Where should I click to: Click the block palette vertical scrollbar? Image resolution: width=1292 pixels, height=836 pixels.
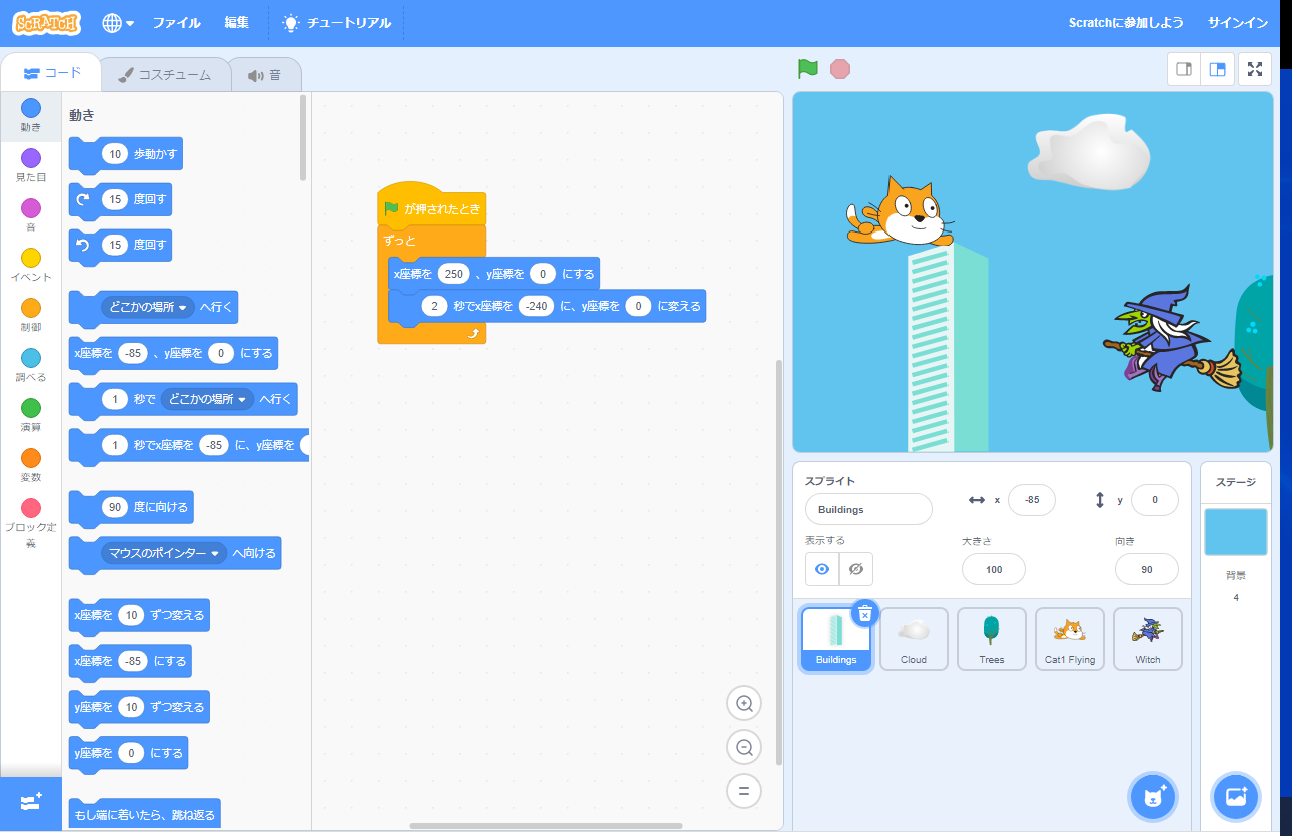coord(303,138)
